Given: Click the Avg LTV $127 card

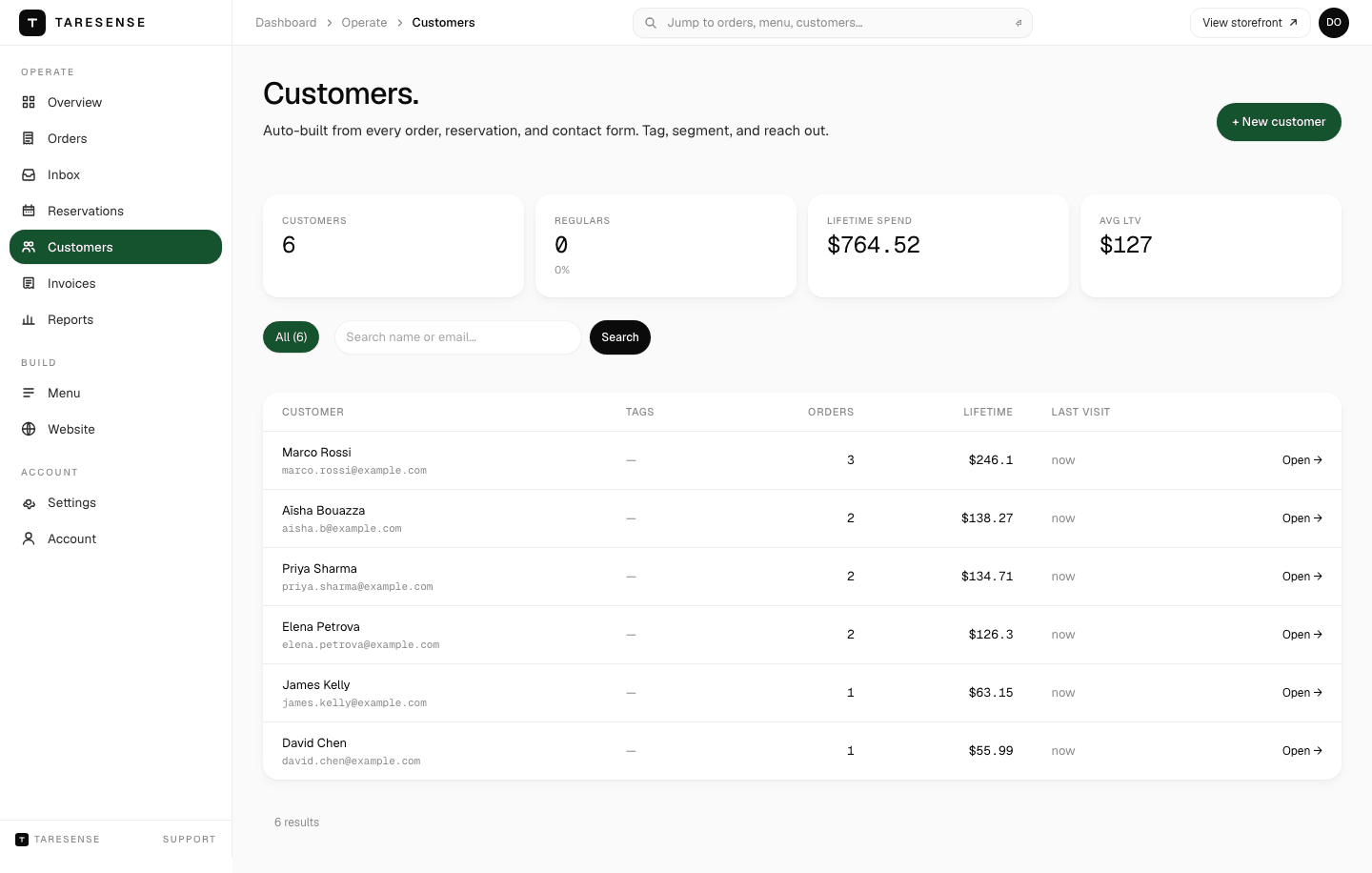Looking at the screenshot, I should (1211, 246).
